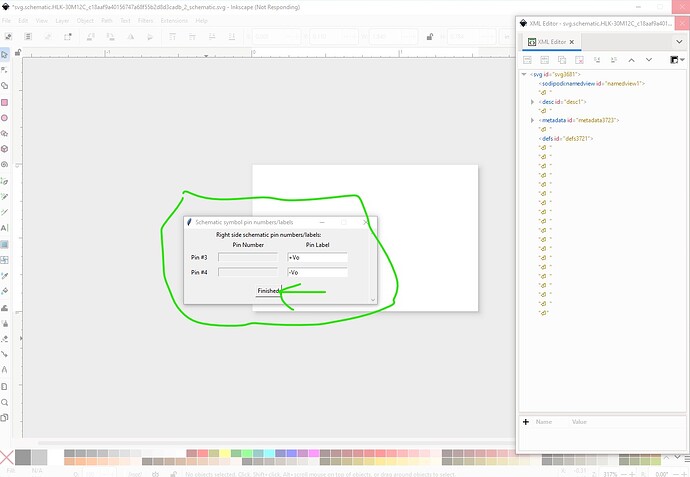This screenshot has width=690, height=477.
Task: Select the Selector arrow tool
Action: click(x=4, y=55)
